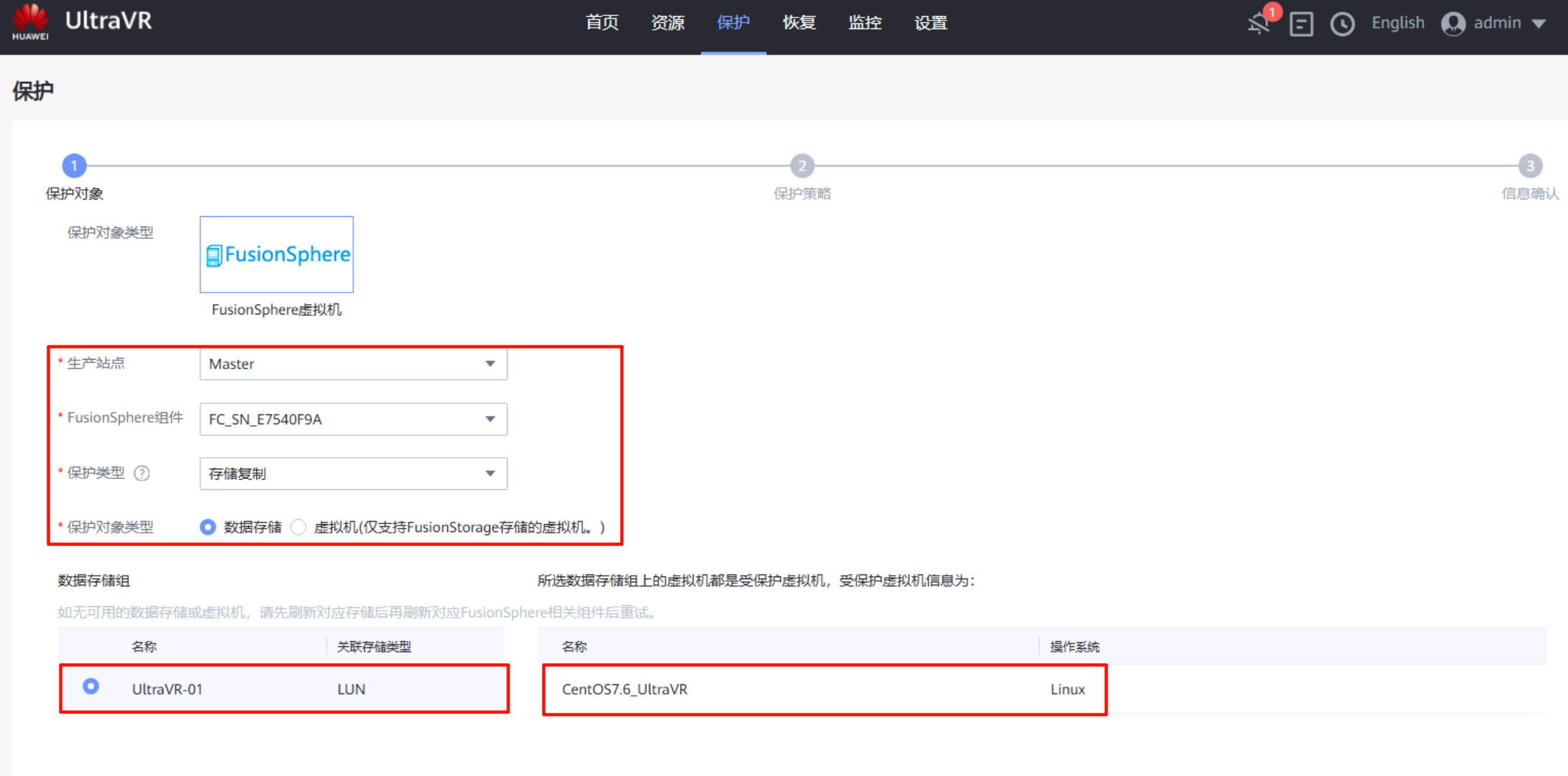Viewport: 1568px width, 776px height.
Task: Click step 3 信息确认 circle
Action: (1529, 166)
